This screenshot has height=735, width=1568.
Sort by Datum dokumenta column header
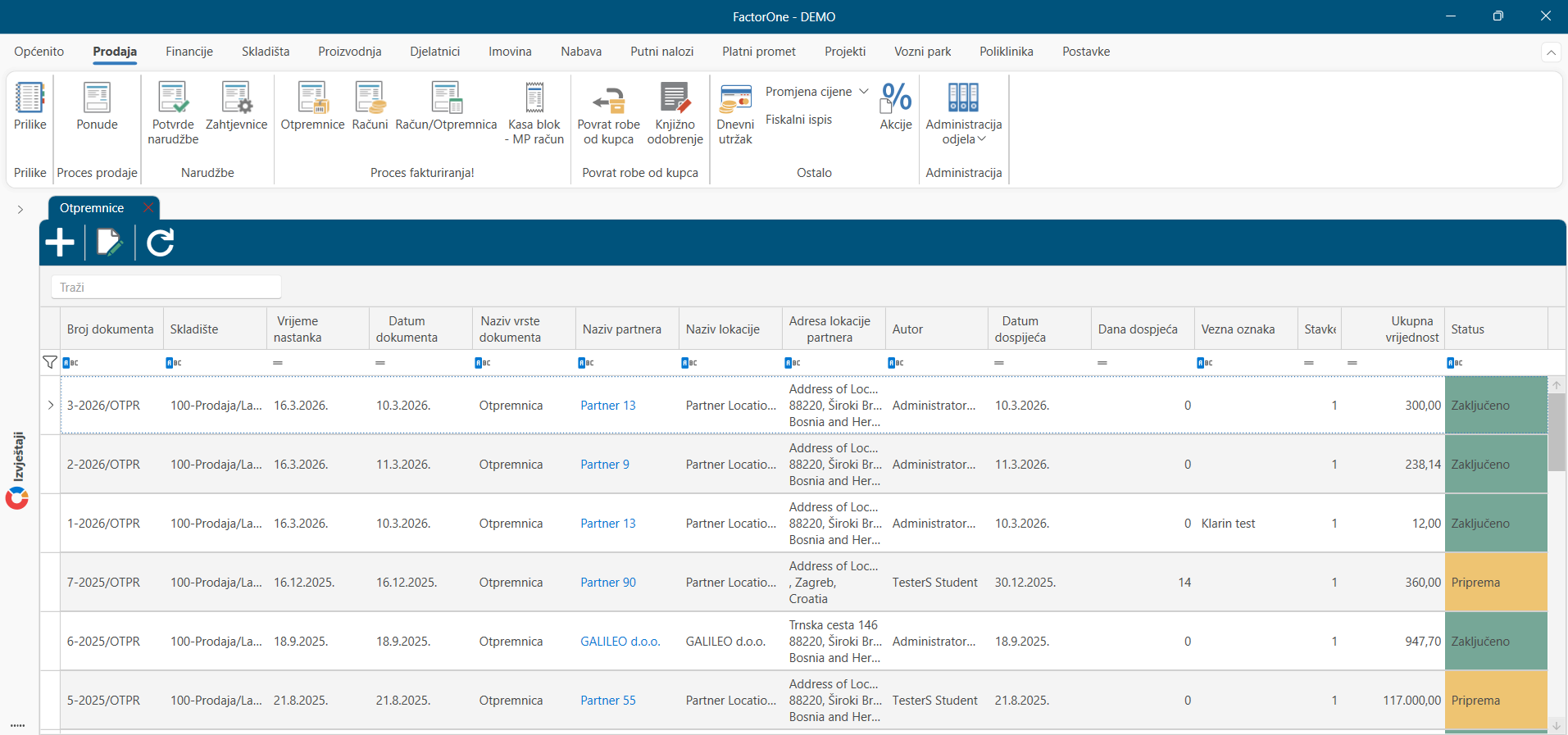pyautogui.click(x=420, y=329)
